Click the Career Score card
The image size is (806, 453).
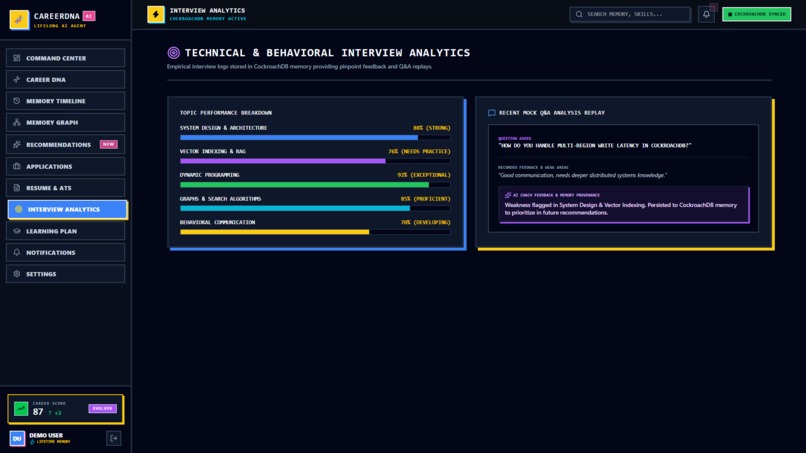coord(65,409)
